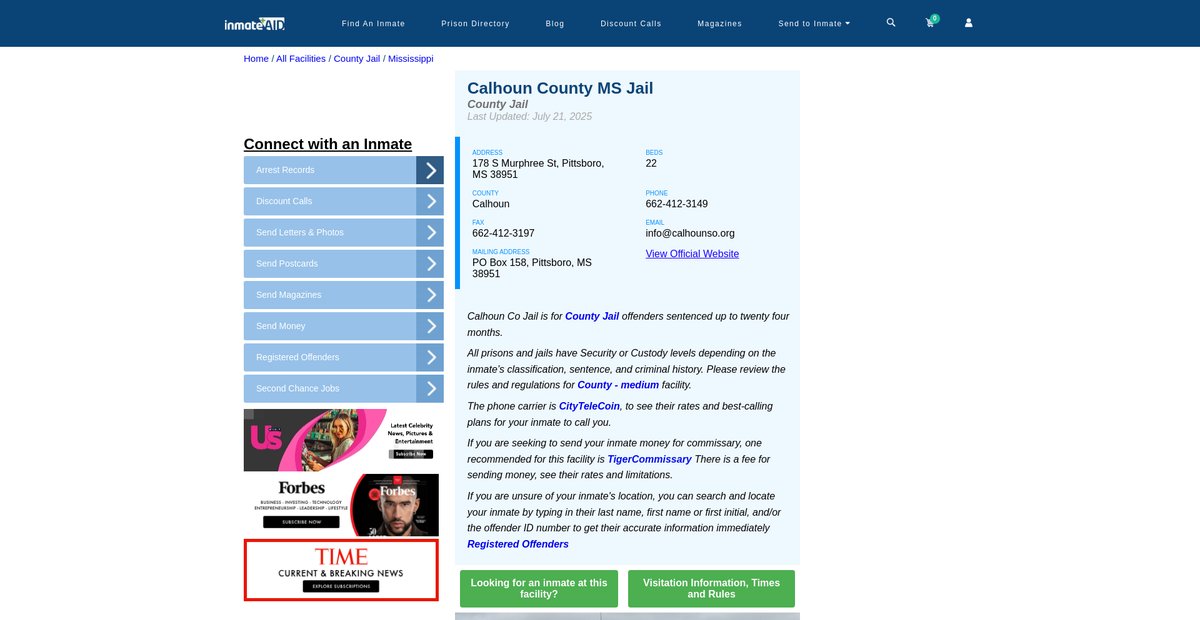Go to Prison Directory in navigation
The width and height of the screenshot is (1200, 620).
[475, 23]
